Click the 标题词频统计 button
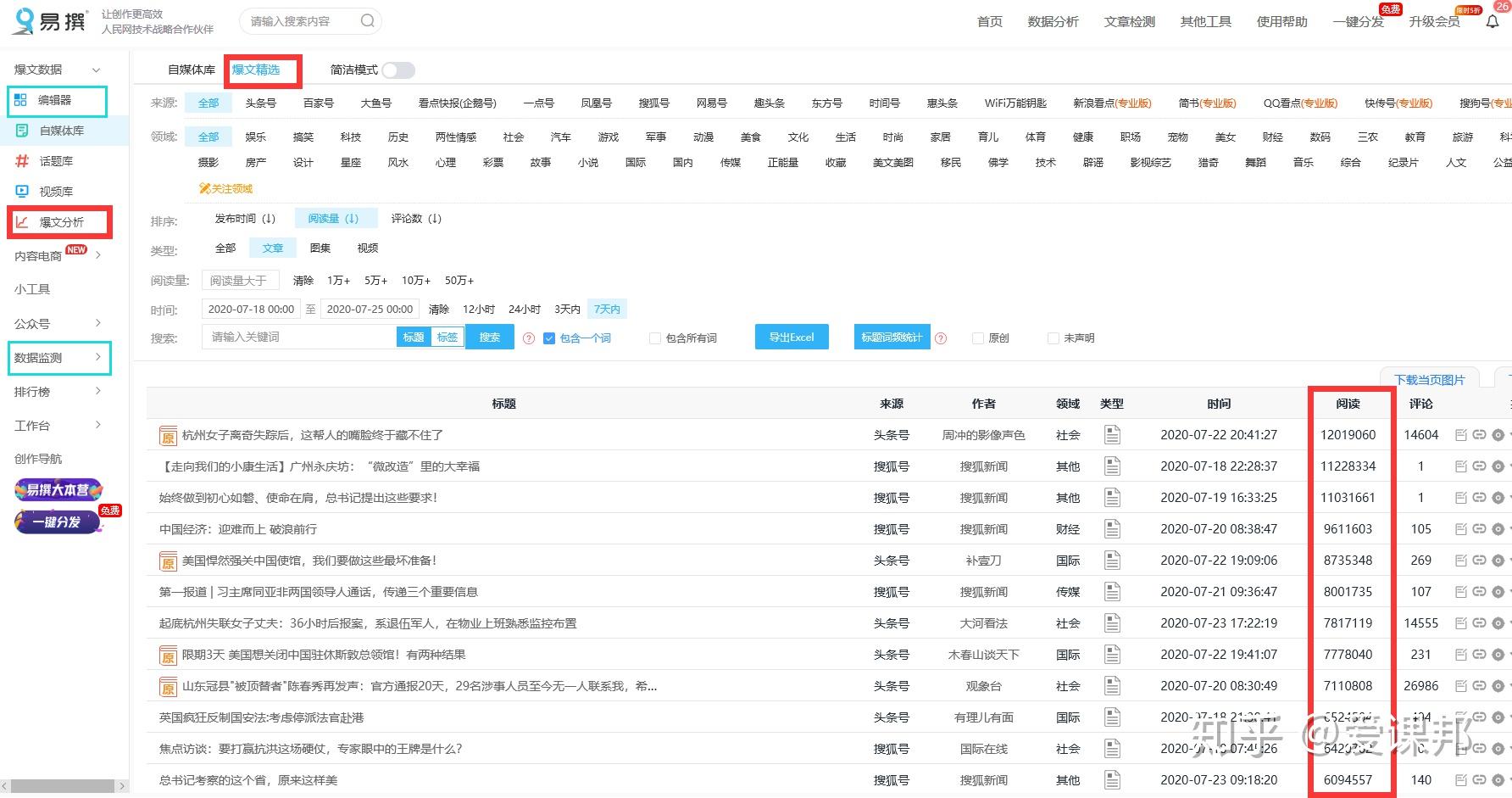This screenshot has height=798, width=1512. click(x=892, y=338)
